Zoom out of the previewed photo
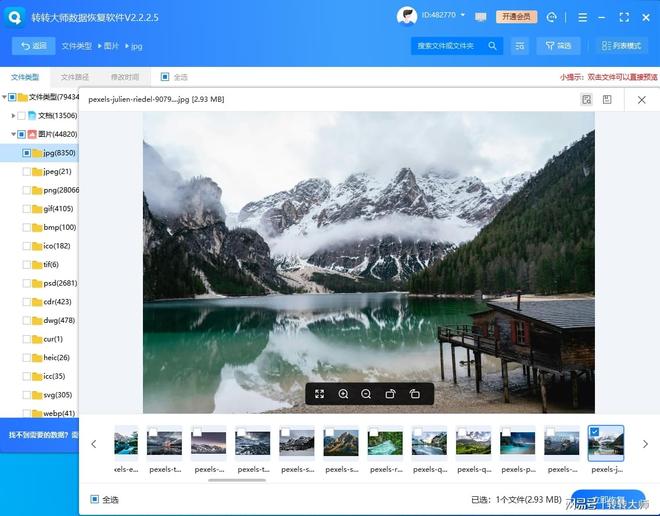The image size is (660, 516). pos(366,394)
